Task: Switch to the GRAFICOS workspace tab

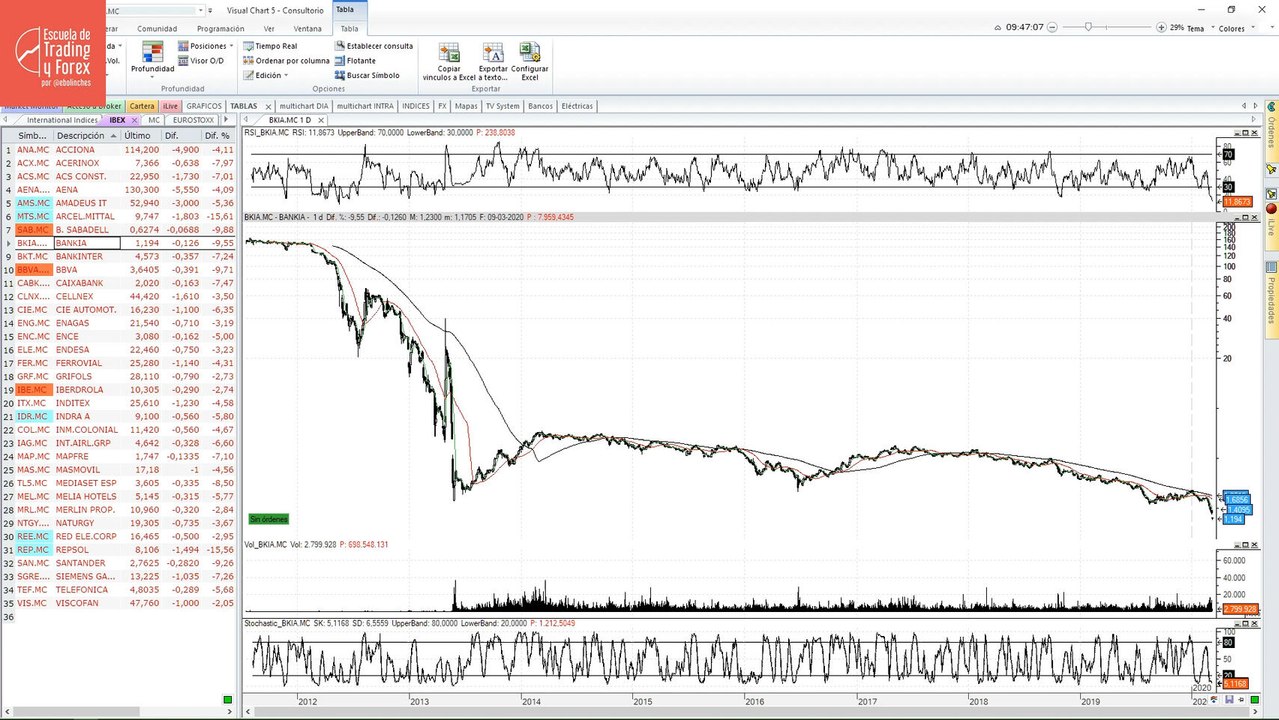Action: click(204, 106)
